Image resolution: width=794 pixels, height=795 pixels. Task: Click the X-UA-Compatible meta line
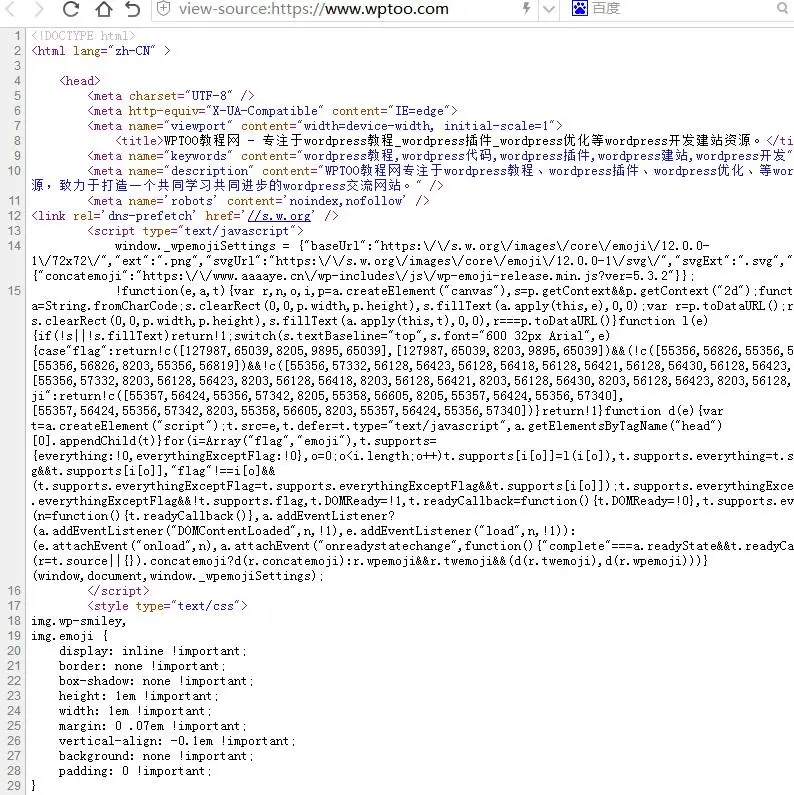pyautogui.click(x=272, y=111)
